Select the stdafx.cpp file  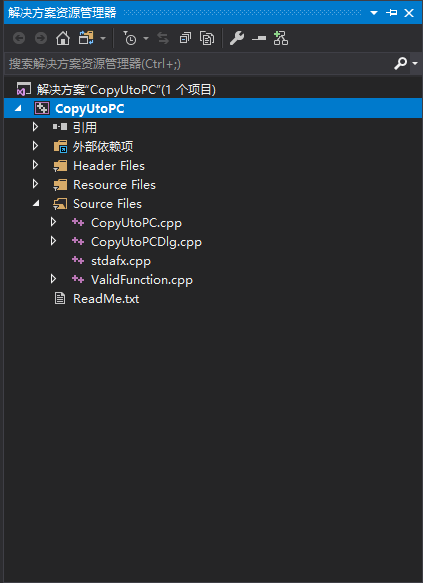tap(121, 261)
